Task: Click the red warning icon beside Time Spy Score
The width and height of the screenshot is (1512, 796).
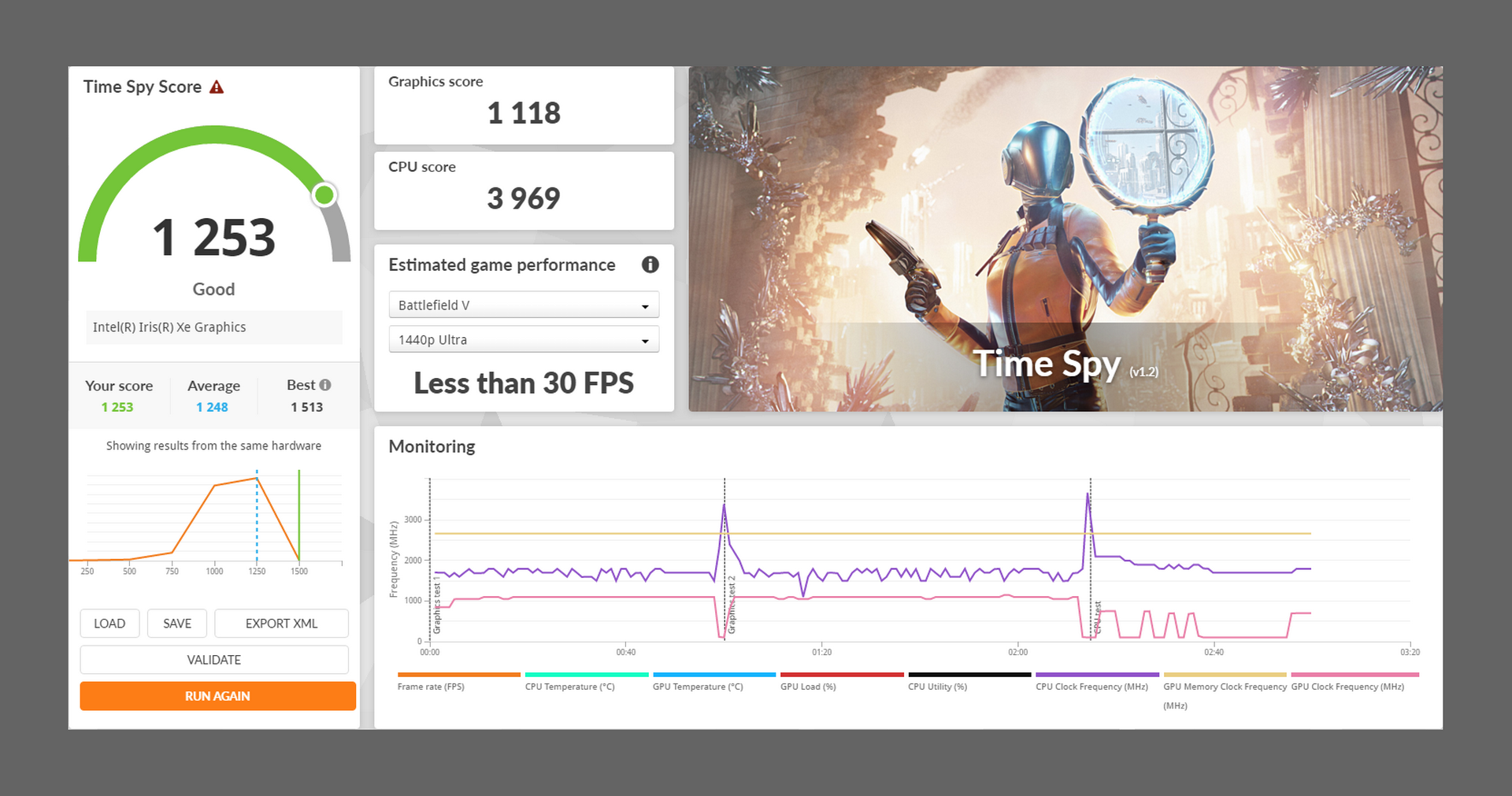Action: pos(217,87)
